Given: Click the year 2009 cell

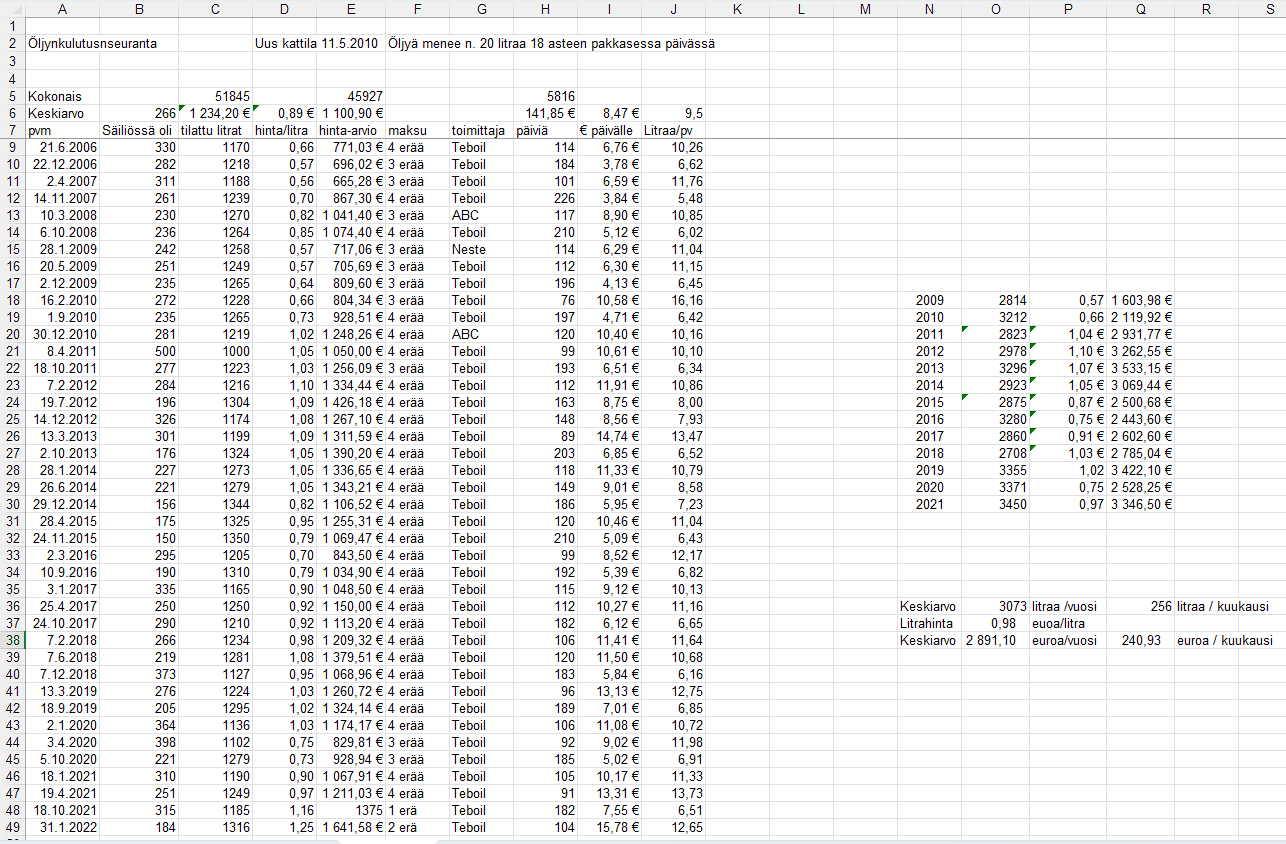Looking at the screenshot, I should tap(929, 300).
